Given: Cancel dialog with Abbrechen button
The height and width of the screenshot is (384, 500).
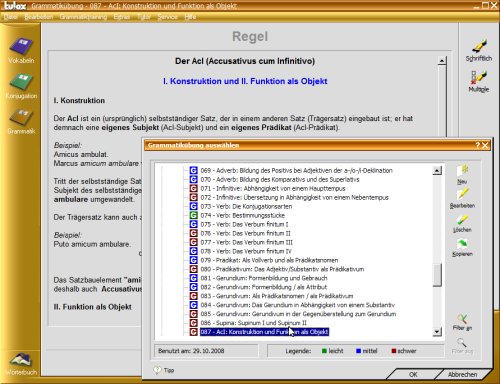Looking at the screenshot, I should (462, 374).
